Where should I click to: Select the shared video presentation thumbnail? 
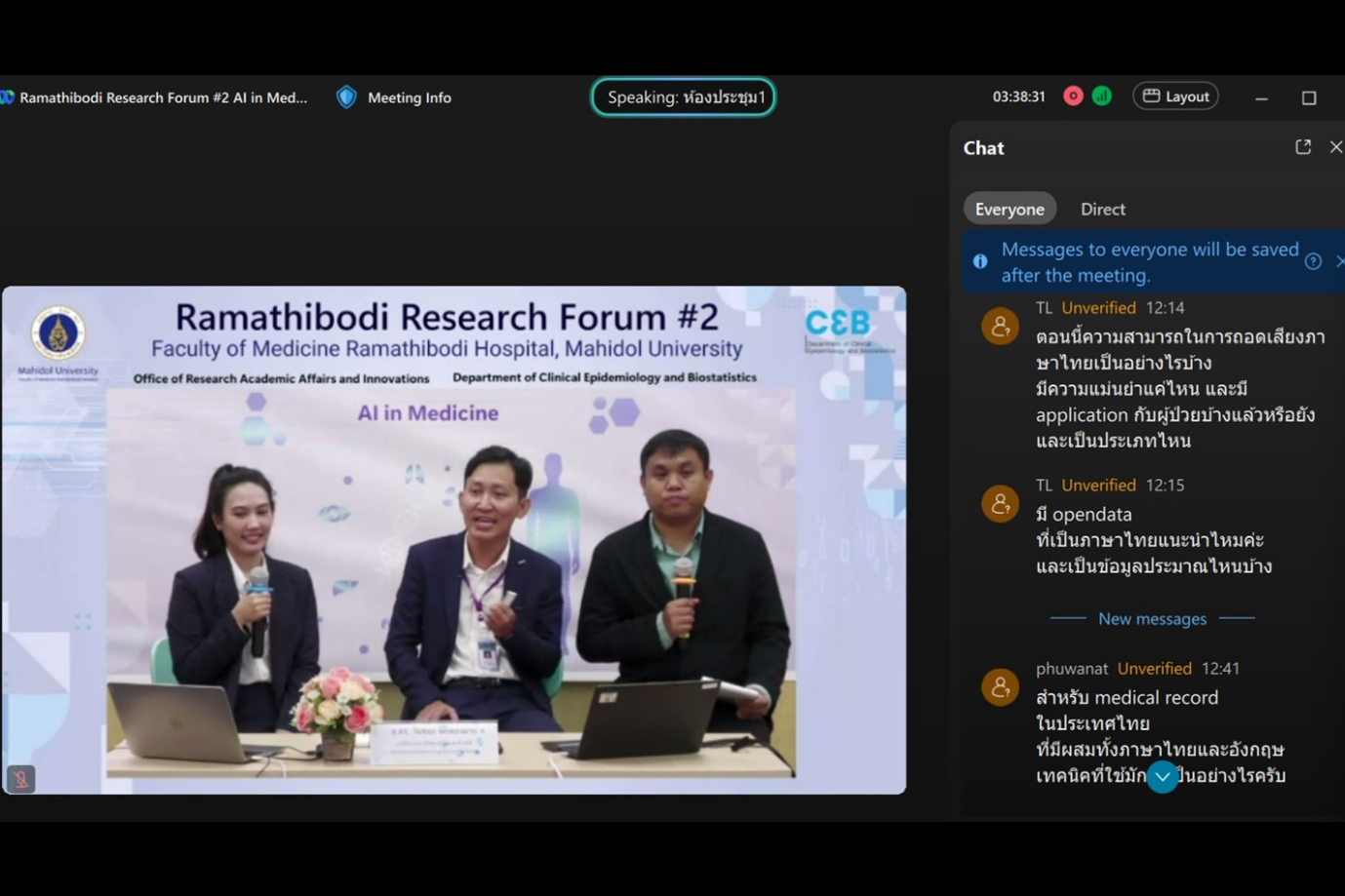point(454,539)
